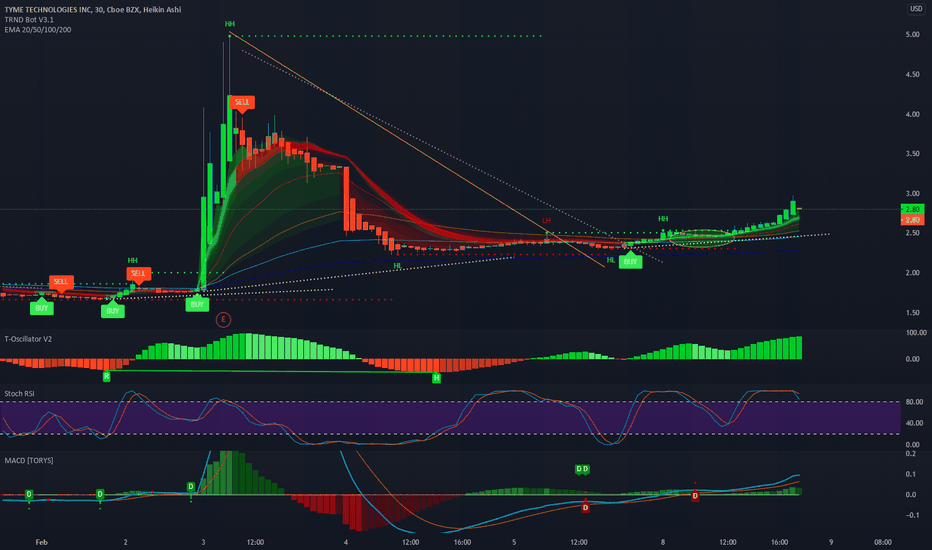This screenshot has width=932, height=550.
Task: Open the USD currency selector
Action: 916,9
